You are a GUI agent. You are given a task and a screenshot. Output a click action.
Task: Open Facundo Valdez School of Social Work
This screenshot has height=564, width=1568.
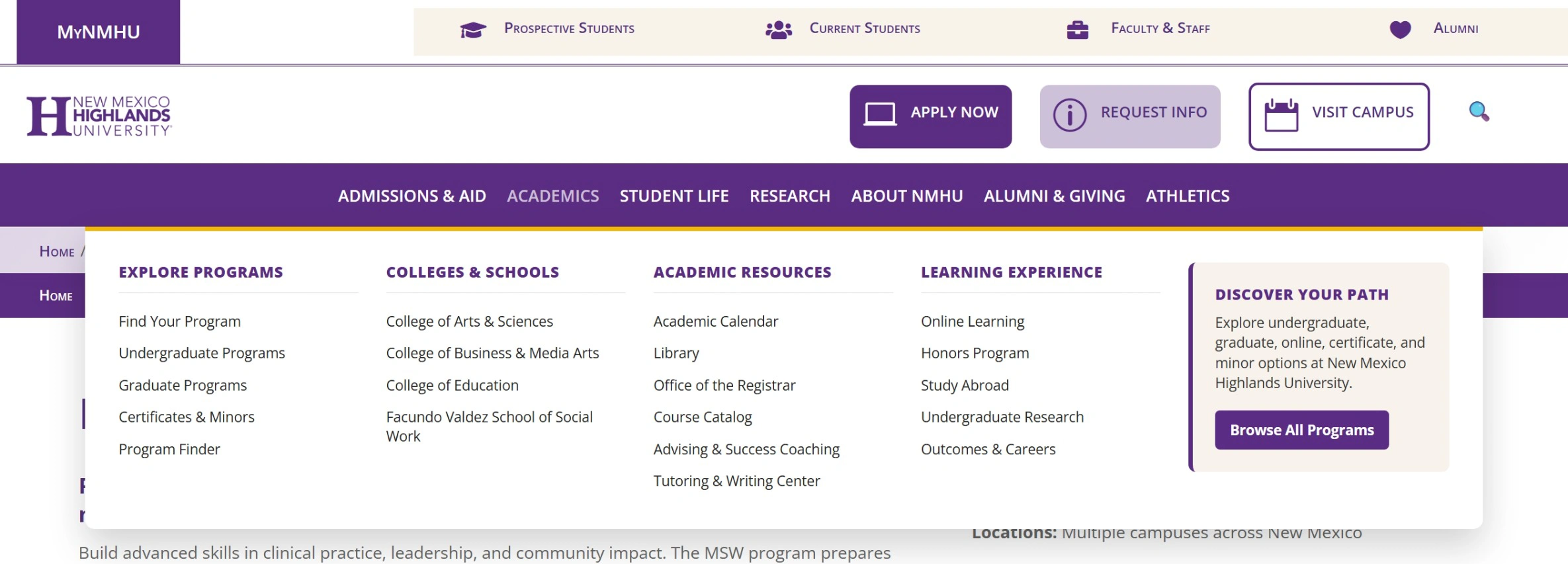tap(490, 426)
